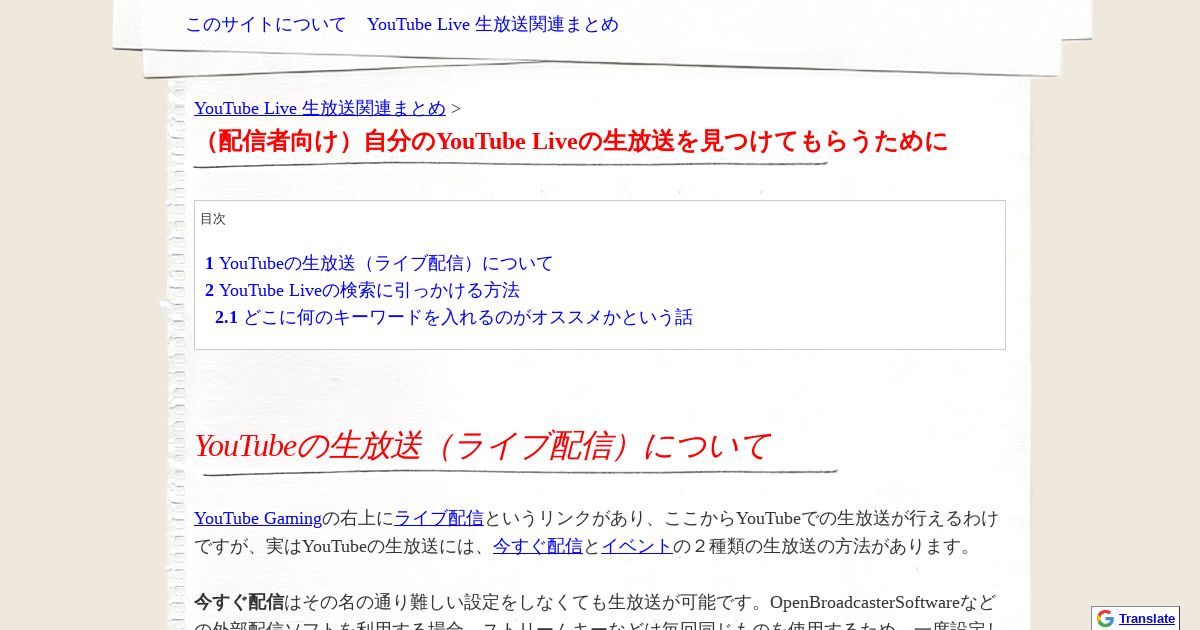Jump to section 2 YouTube Liveの検索に引っかける方法
This screenshot has width=1200, height=630.
(362, 290)
